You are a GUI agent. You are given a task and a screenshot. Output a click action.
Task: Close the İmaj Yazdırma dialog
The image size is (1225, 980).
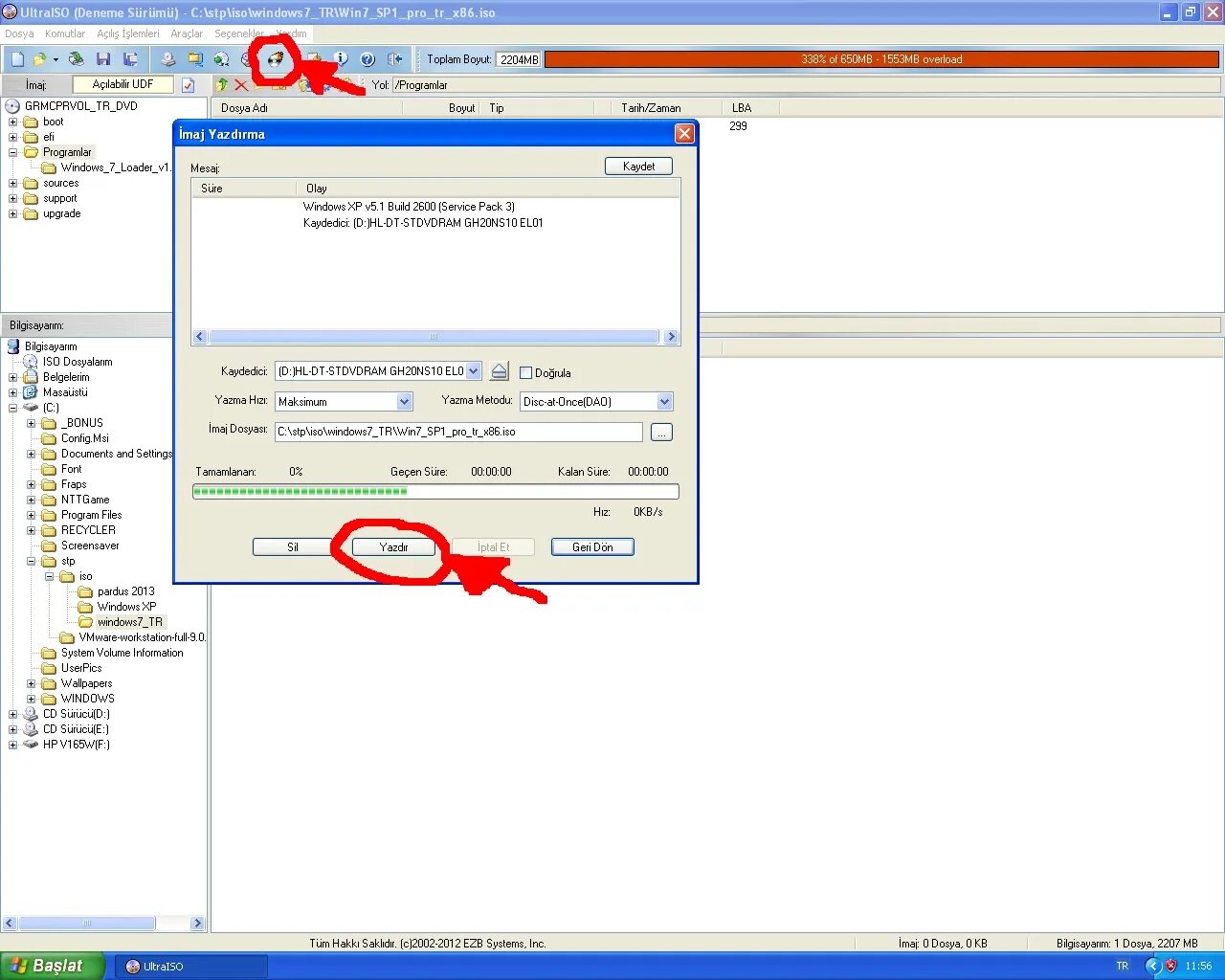684,134
